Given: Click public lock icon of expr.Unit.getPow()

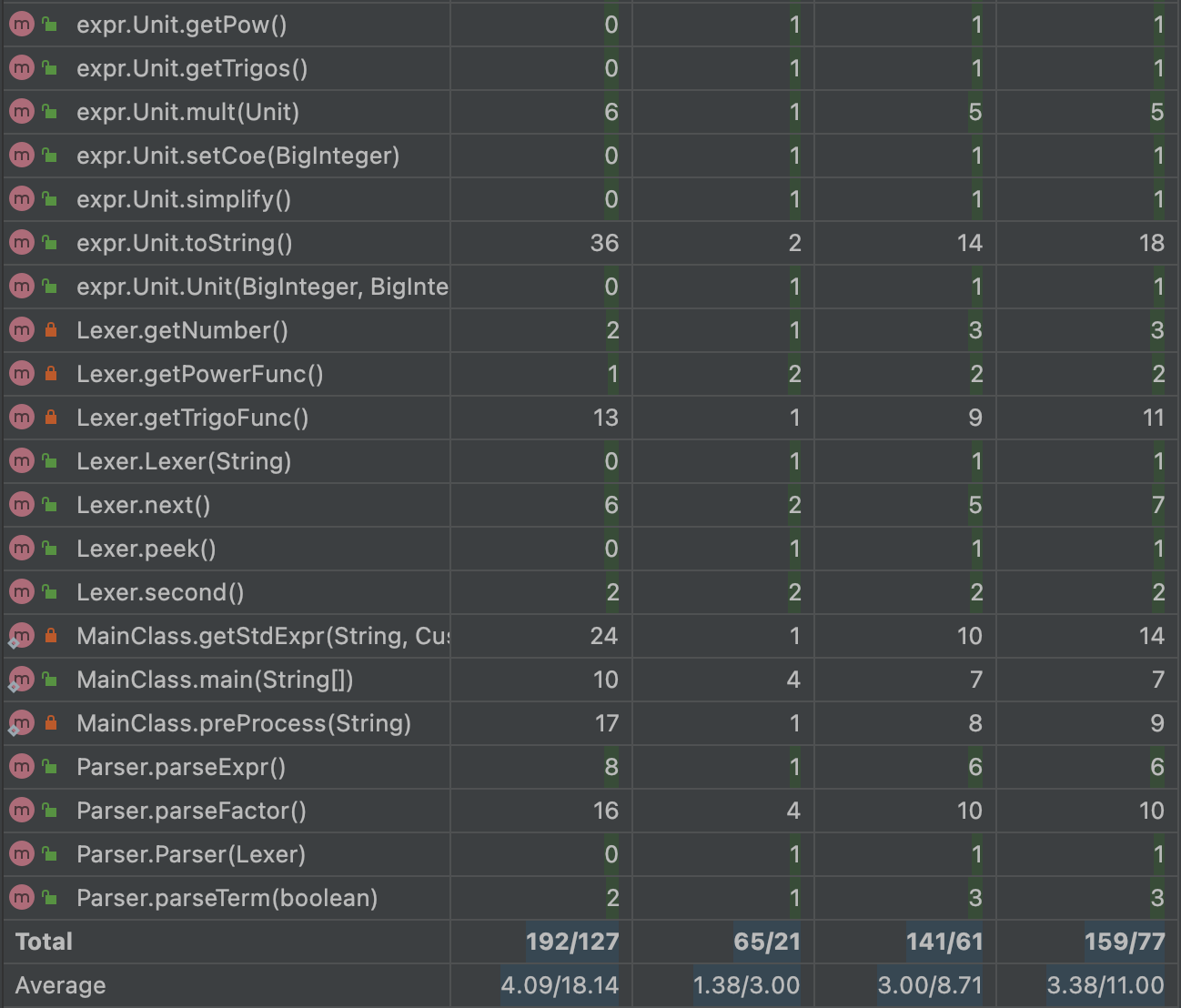Looking at the screenshot, I should click(x=51, y=25).
